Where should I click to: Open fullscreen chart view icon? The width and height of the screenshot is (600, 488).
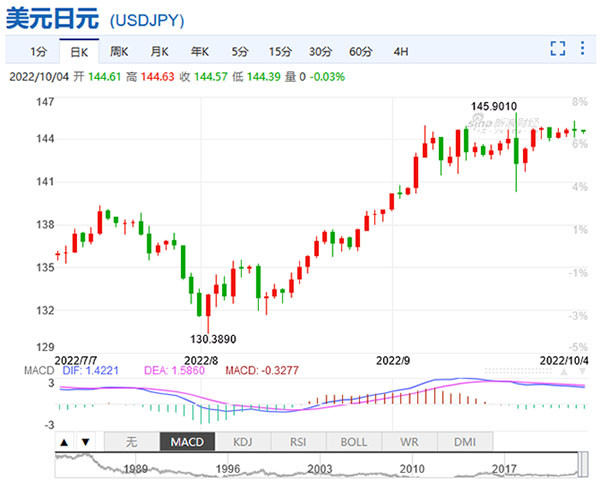point(558,49)
